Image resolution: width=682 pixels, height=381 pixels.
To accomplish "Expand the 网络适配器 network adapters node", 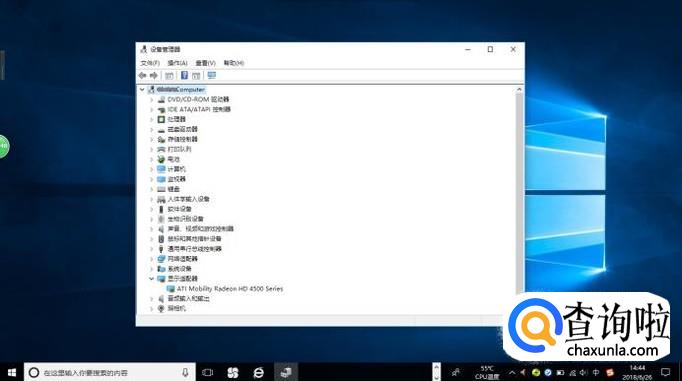I will tap(151, 259).
